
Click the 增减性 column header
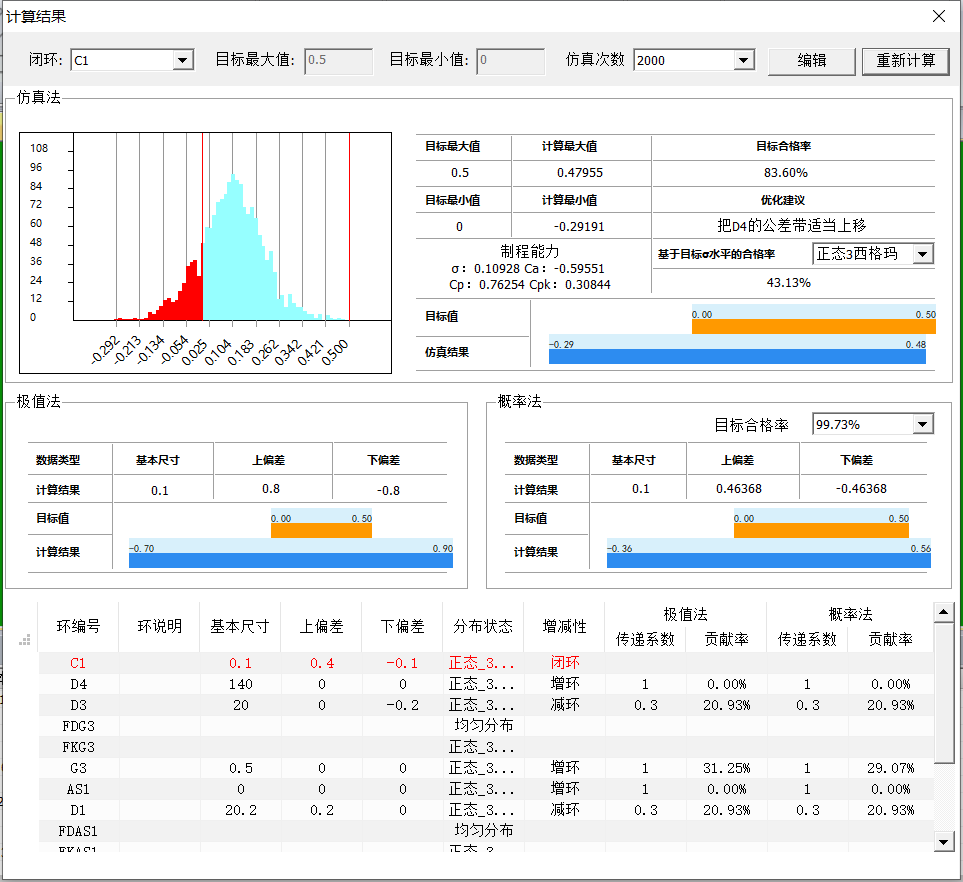(x=564, y=626)
